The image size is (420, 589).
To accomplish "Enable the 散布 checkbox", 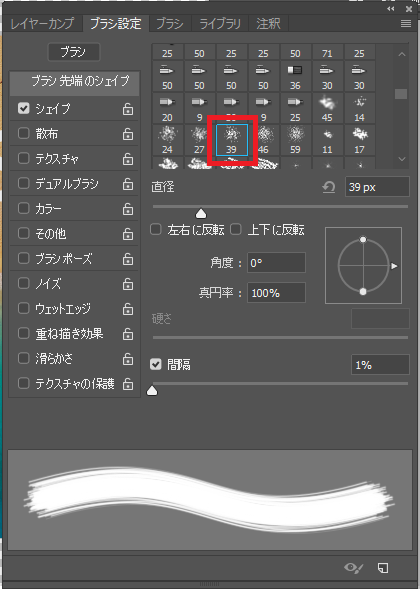I will tap(24, 133).
